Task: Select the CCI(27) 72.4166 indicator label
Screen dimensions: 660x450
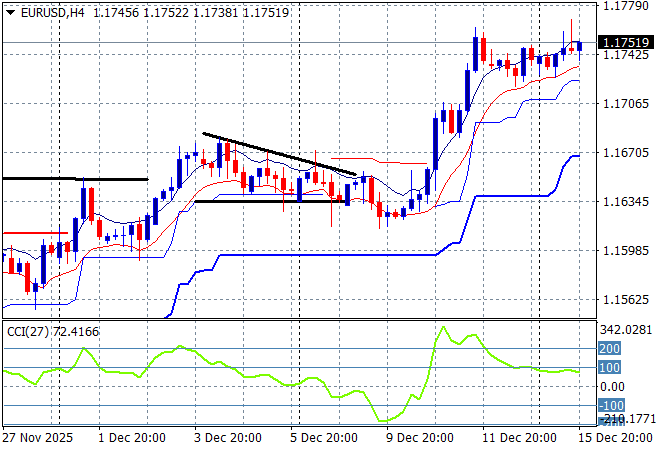Action: pyautogui.click(x=53, y=332)
